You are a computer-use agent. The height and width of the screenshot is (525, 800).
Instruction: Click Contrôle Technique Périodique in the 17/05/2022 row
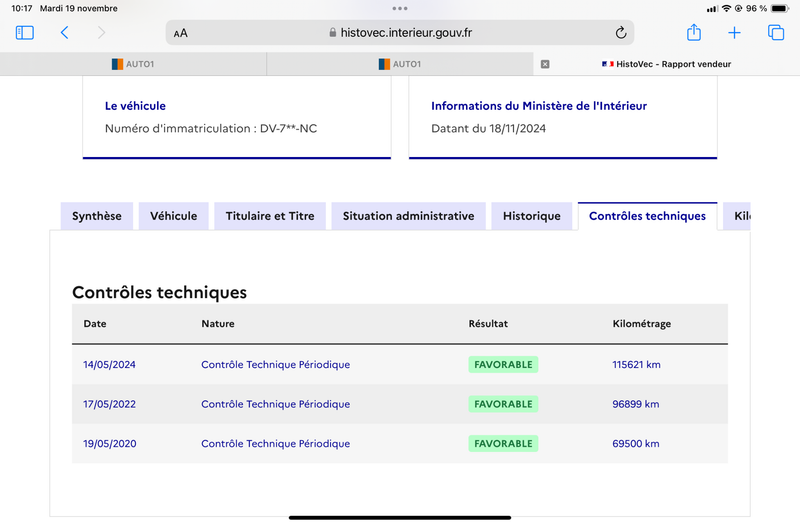276,404
